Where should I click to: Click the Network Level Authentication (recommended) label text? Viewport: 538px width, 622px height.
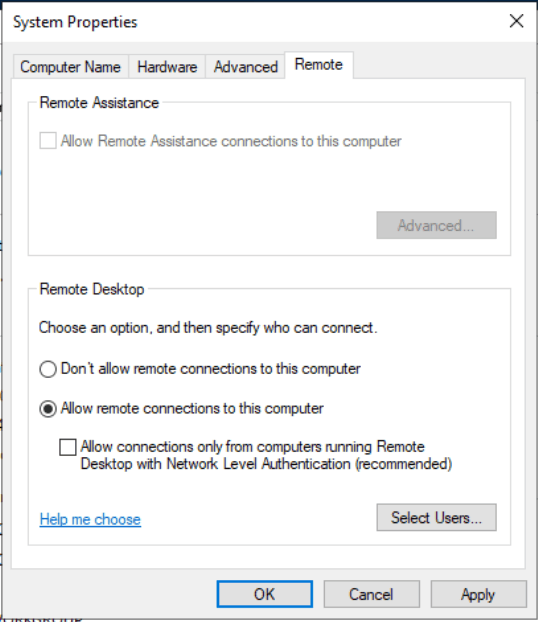[x=266, y=455]
